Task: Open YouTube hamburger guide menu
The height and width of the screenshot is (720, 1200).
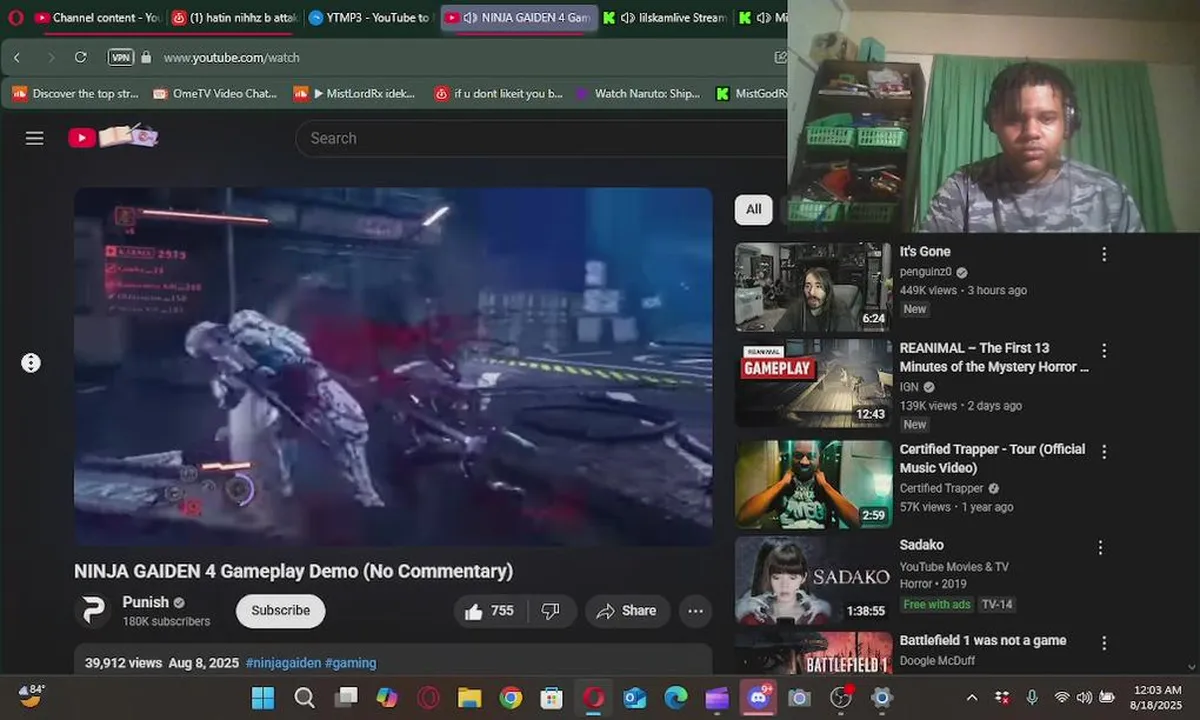Action: tap(35, 138)
